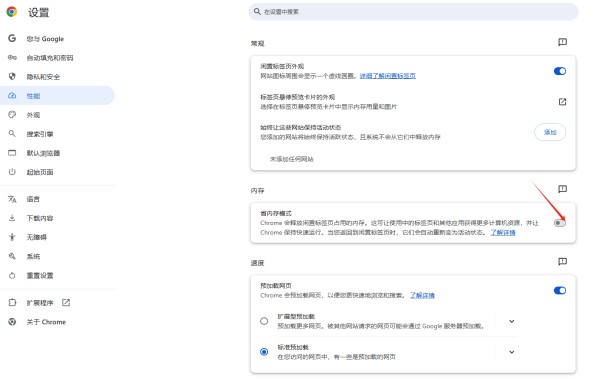
Task: Send feedback for the 速度 section
Action: (562, 261)
